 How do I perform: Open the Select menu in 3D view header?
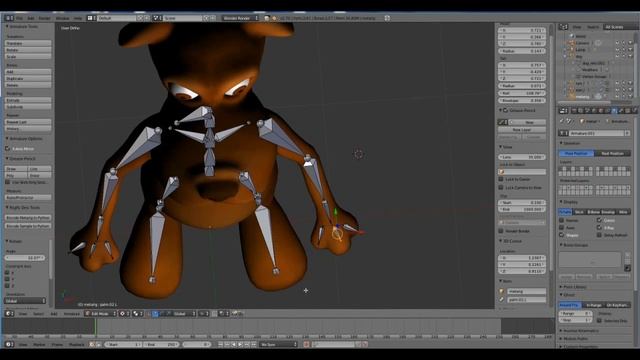[38, 314]
